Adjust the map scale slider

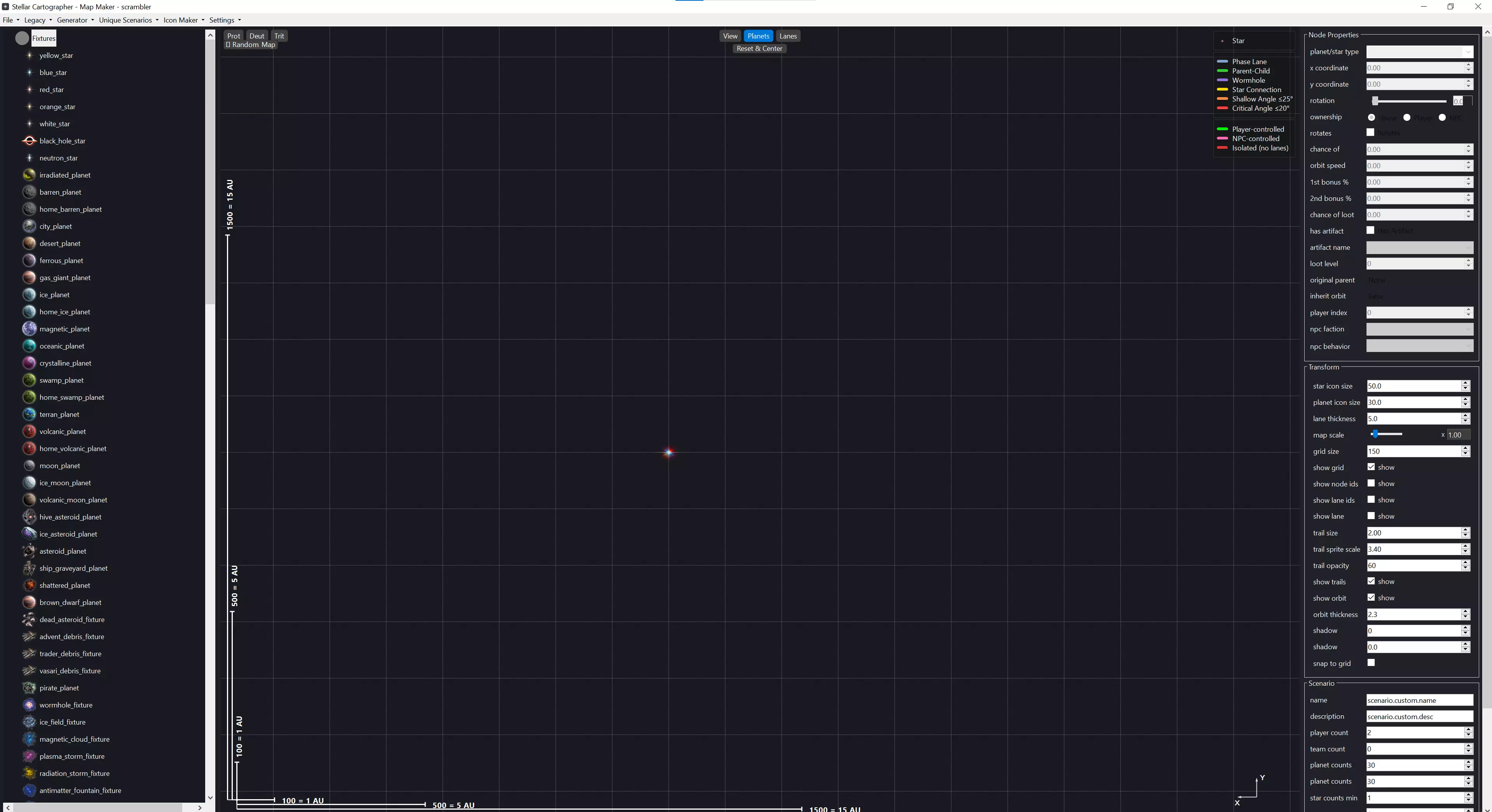click(1375, 434)
